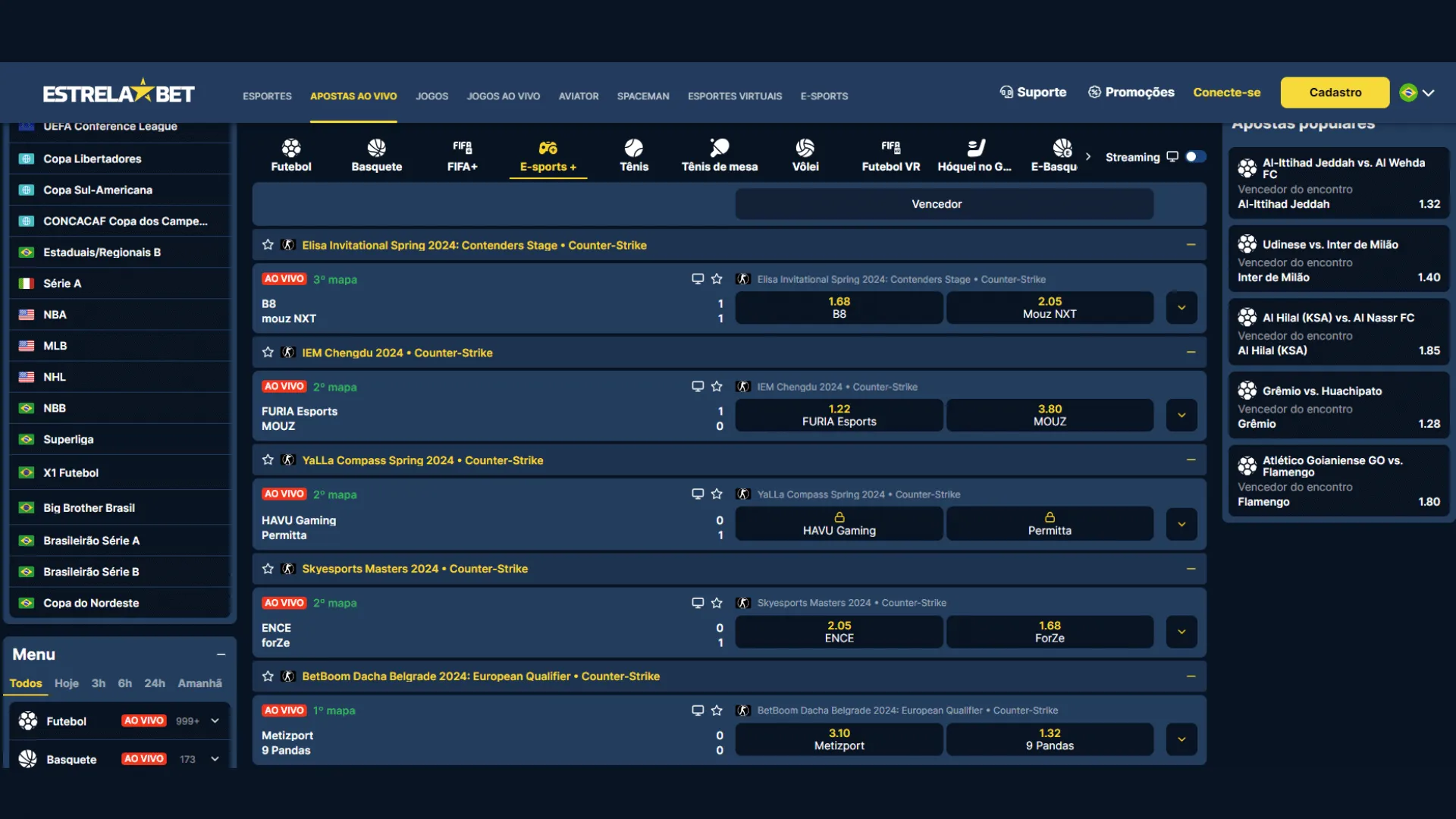Bet on B8 at 1.68 odds

pyautogui.click(x=839, y=308)
